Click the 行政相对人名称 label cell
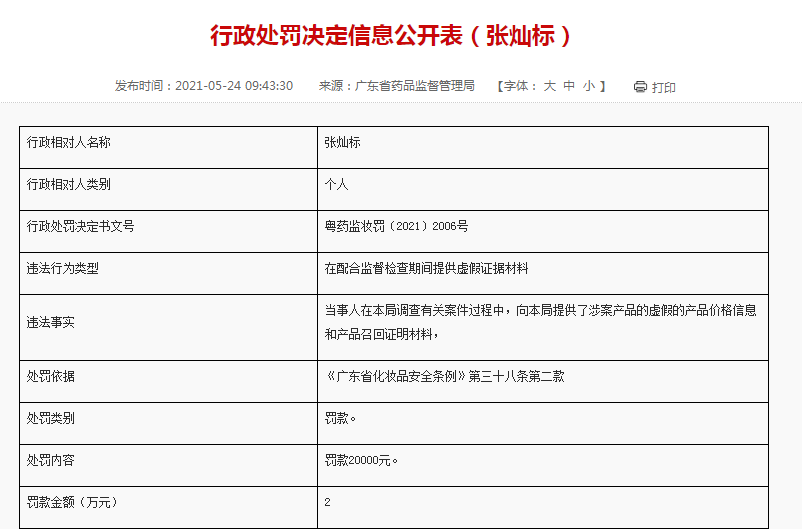802x529 pixels. click(168, 147)
